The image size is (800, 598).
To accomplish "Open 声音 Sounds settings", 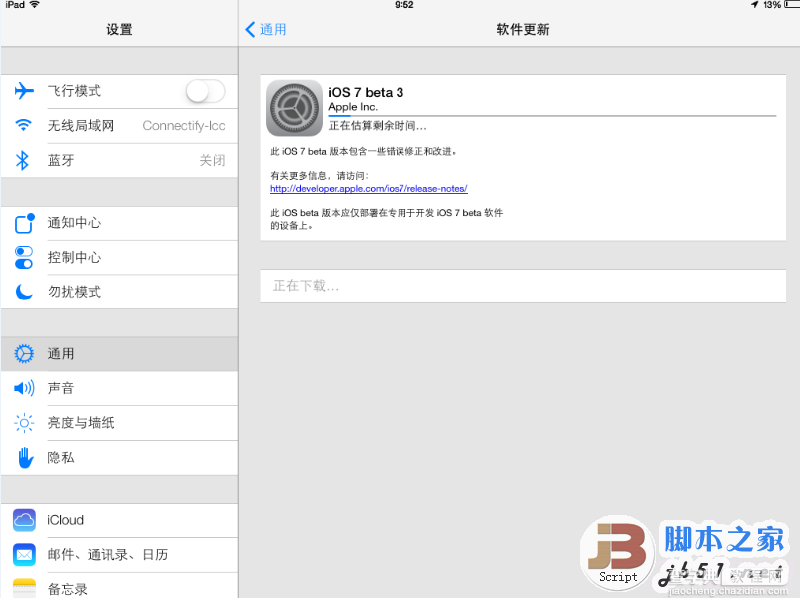I will point(119,388).
